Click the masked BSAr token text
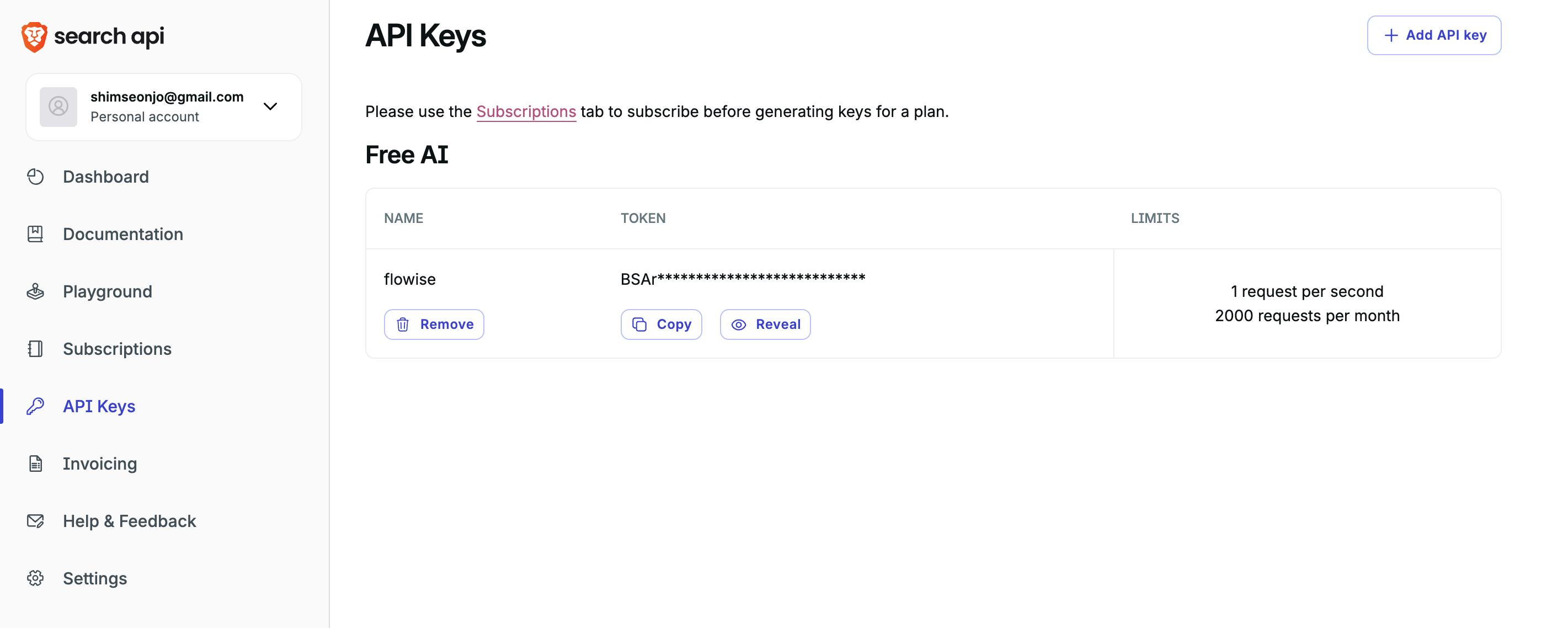This screenshot has width=1568, height=628. point(743,279)
